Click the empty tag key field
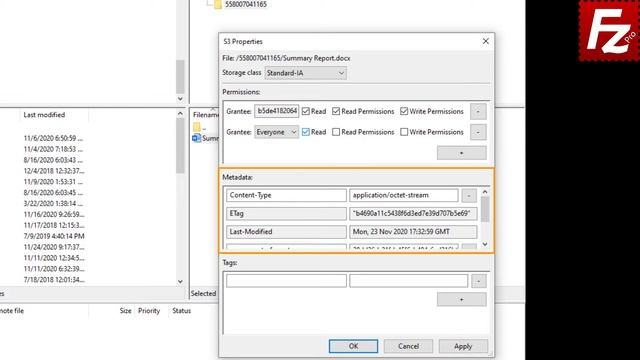 pos(286,281)
